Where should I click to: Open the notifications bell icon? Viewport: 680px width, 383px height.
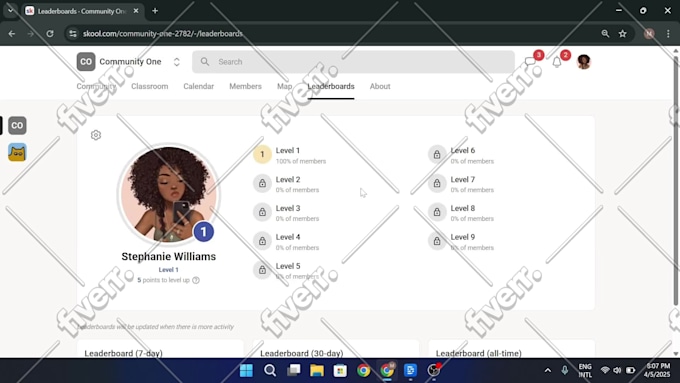pos(557,62)
